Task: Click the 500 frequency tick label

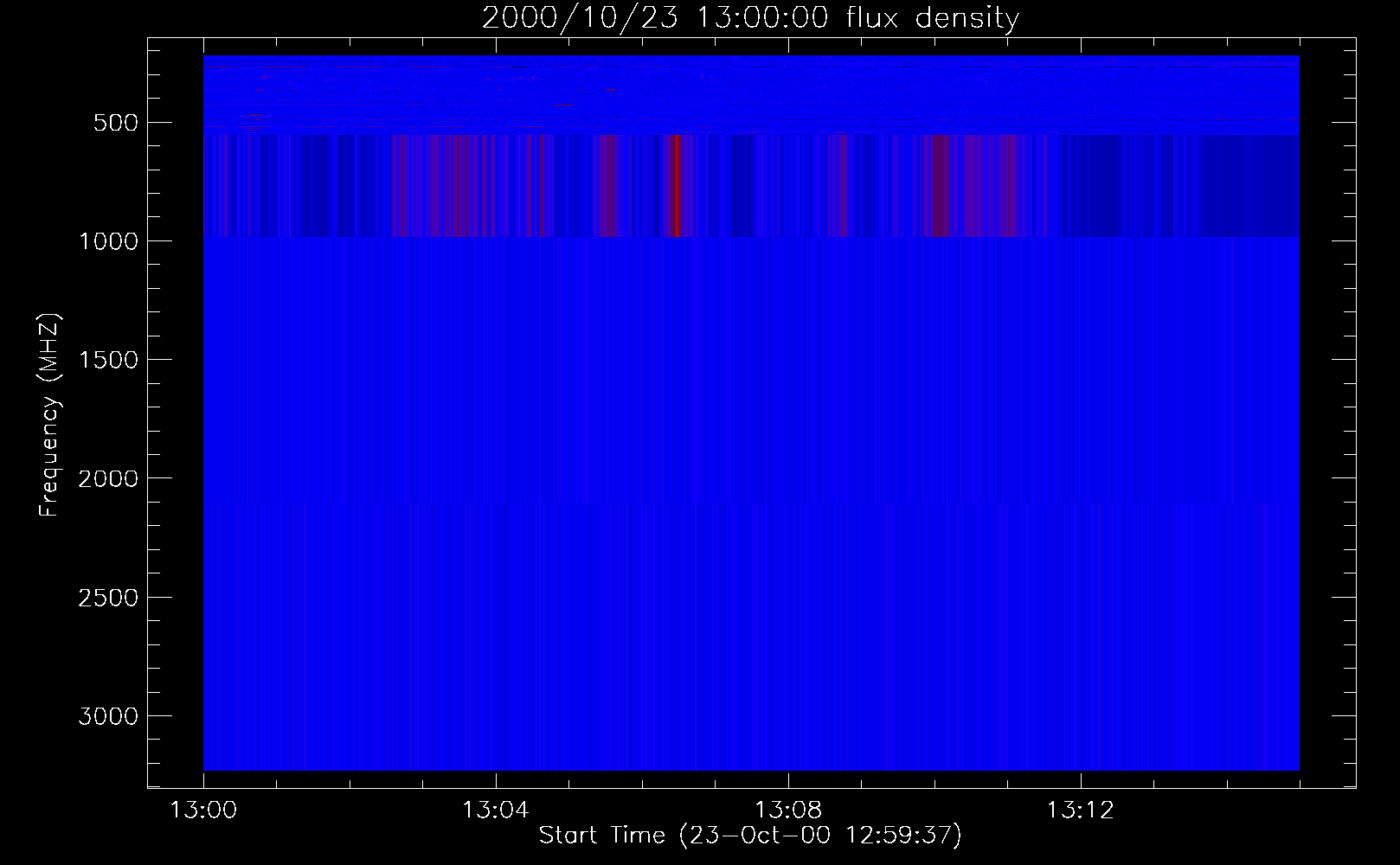Action: [116, 123]
